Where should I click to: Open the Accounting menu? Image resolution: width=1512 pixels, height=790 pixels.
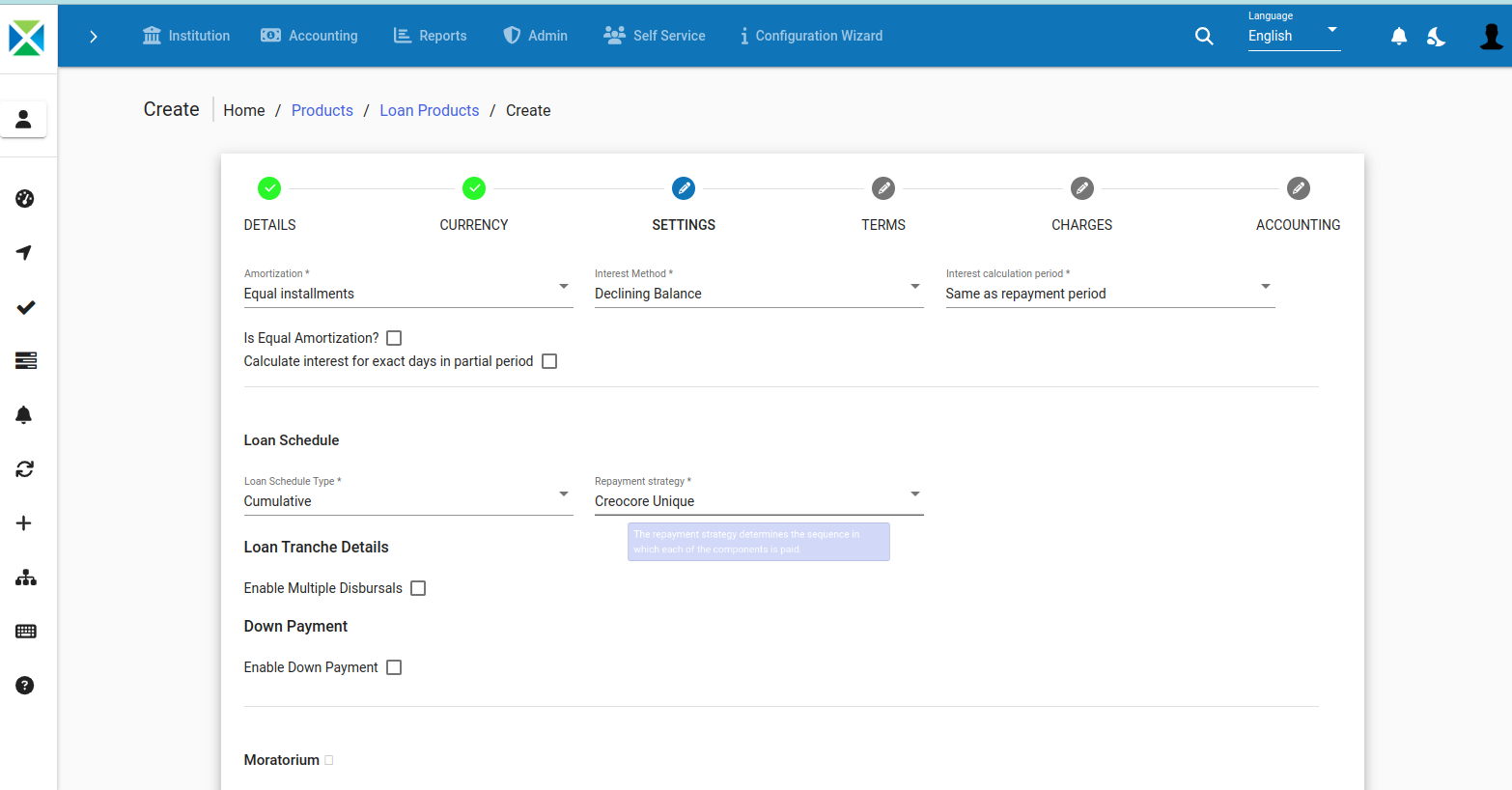point(309,36)
